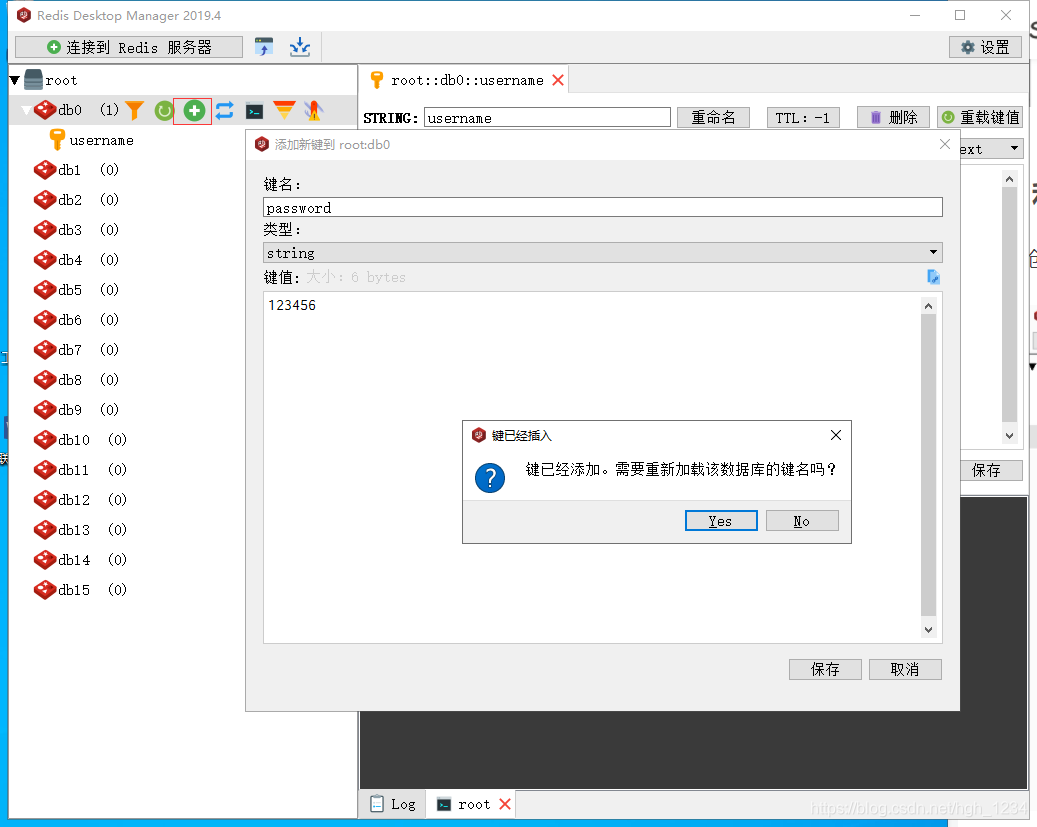
Task: Click the 重命名 rename button
Action: tap(713, 117)
